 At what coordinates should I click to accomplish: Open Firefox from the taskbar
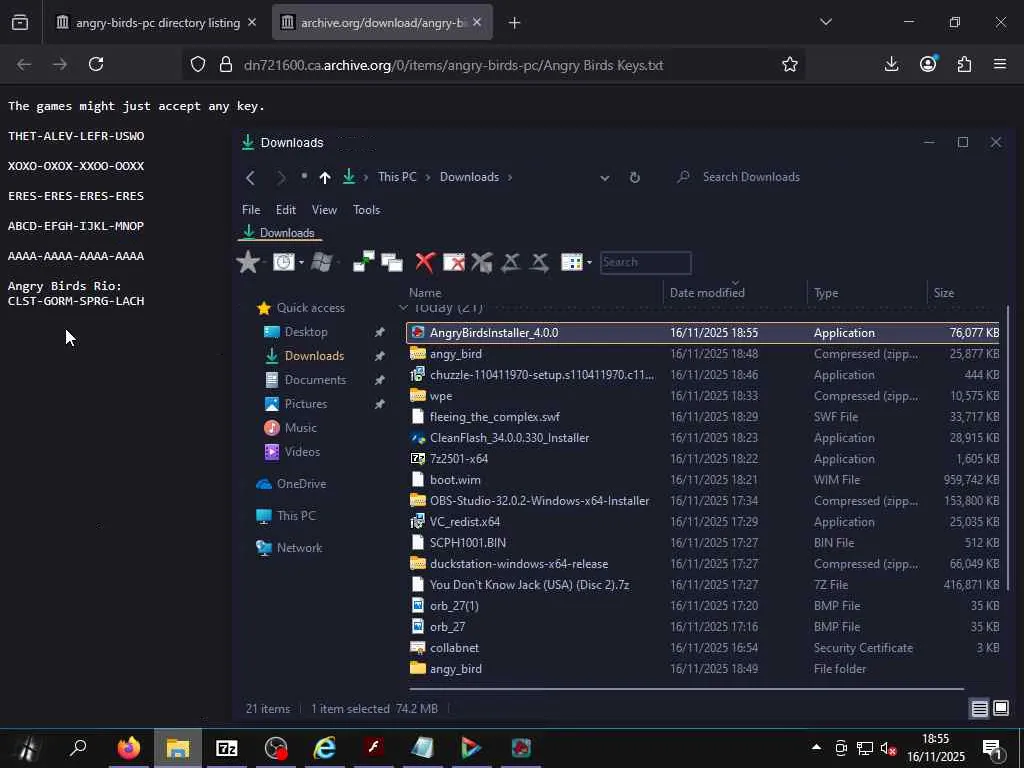coord(129,748)
